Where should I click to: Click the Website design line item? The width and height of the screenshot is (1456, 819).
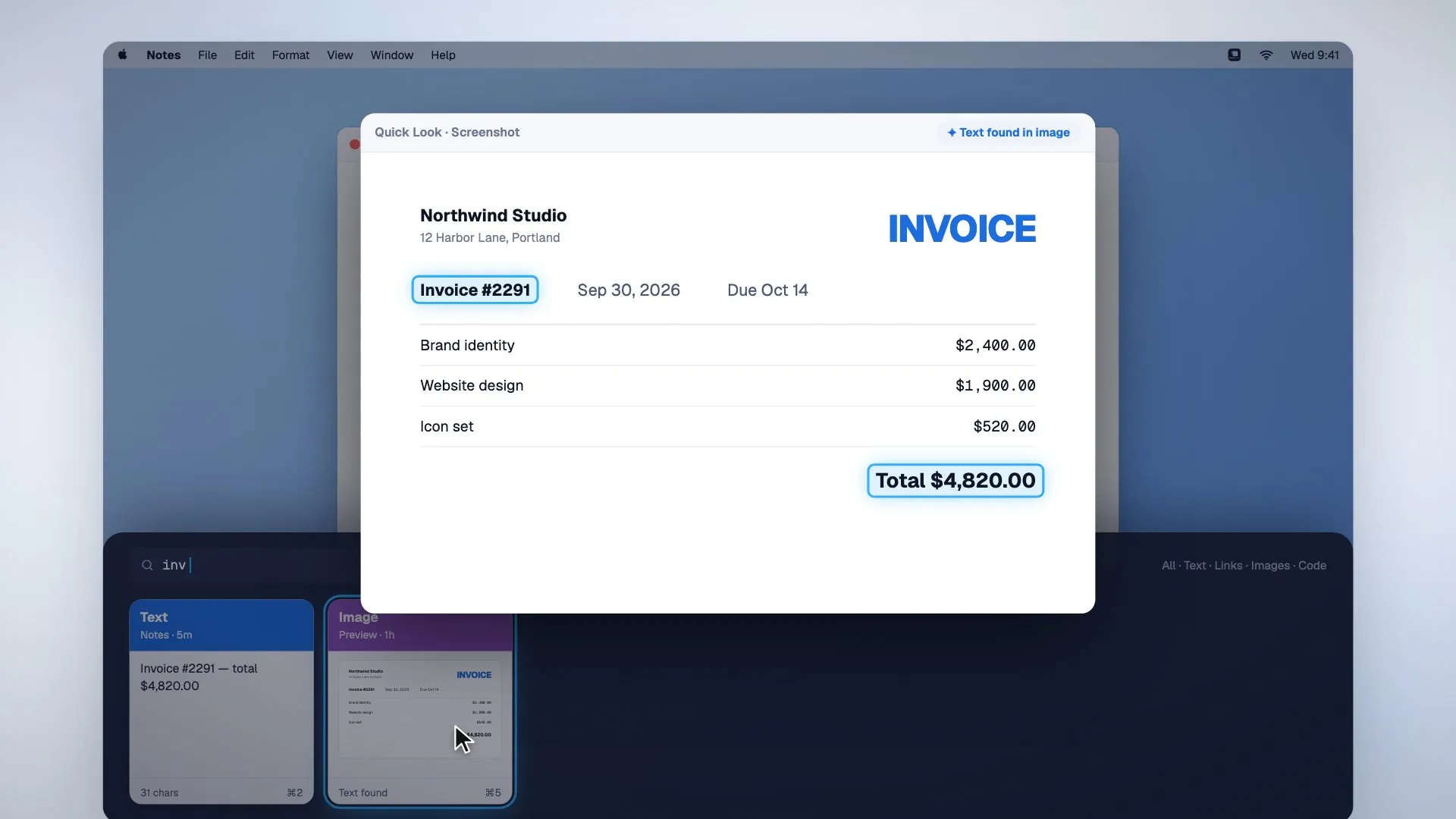click(x=472, y=385)
